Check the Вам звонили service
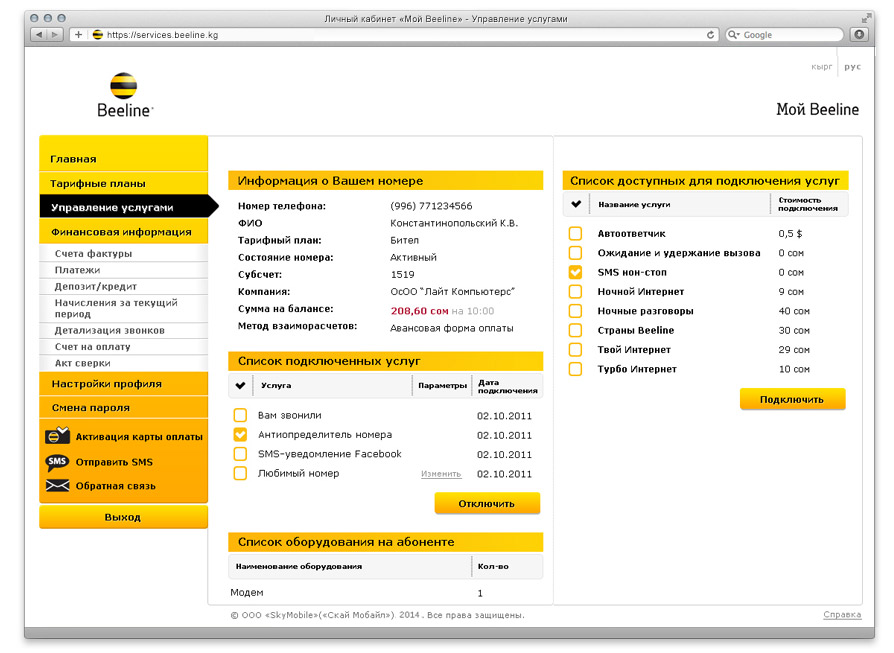This screenshot has height=653, width=894. [x=241, y=415]
